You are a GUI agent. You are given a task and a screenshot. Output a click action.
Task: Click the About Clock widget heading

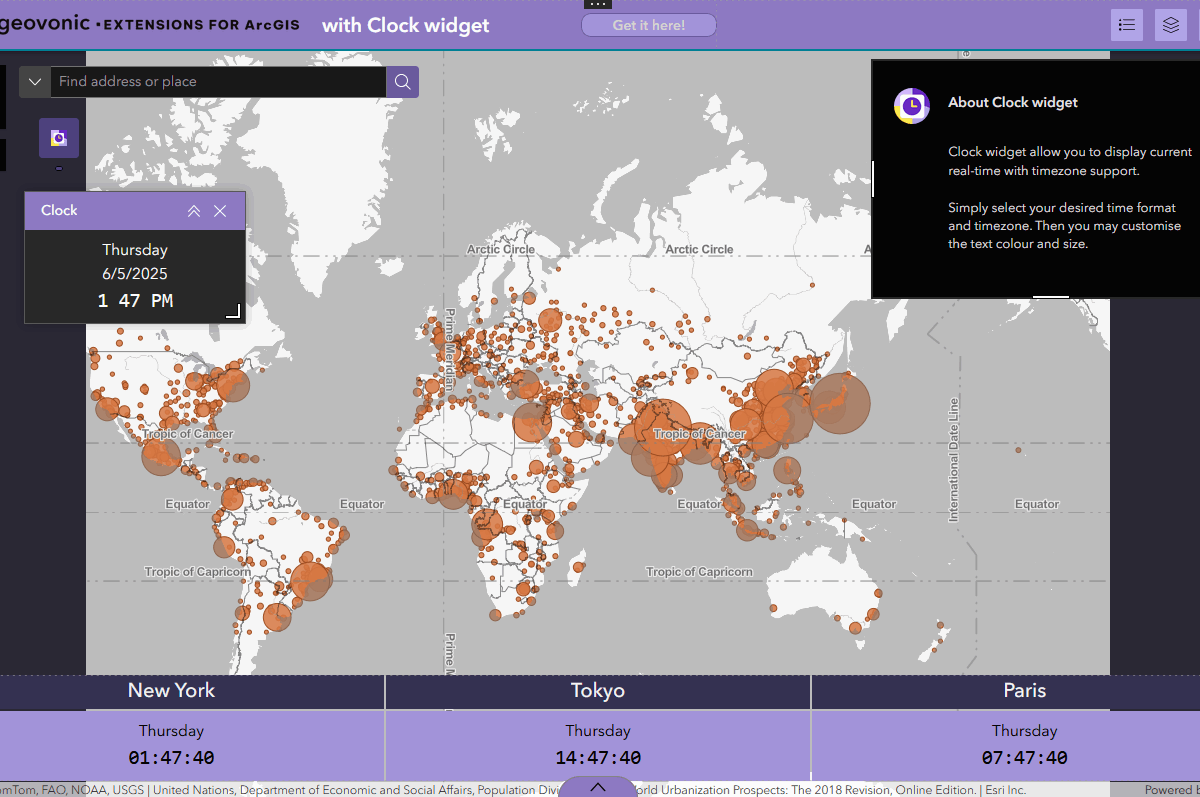click(x=1013, y=102)
